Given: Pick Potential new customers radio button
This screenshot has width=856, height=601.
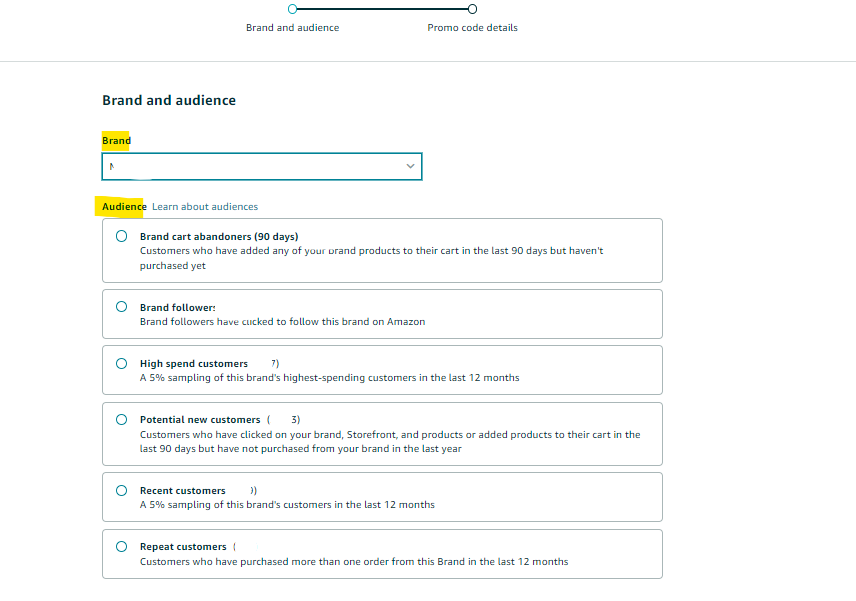Looking at the screenshot, I should (x=121, y=419).
